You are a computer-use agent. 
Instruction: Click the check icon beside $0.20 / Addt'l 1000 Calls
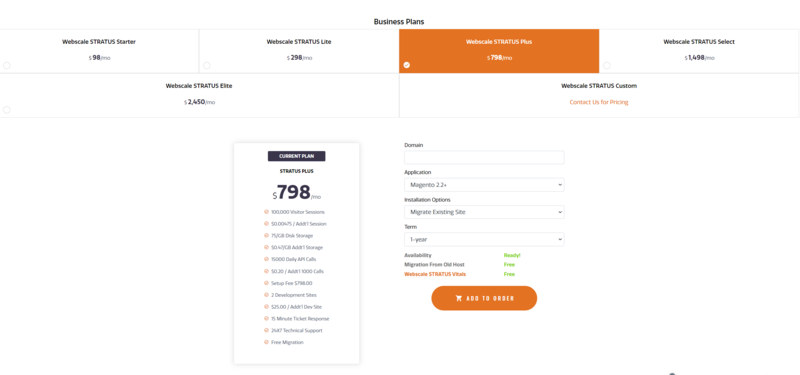(x=266, y=271)
